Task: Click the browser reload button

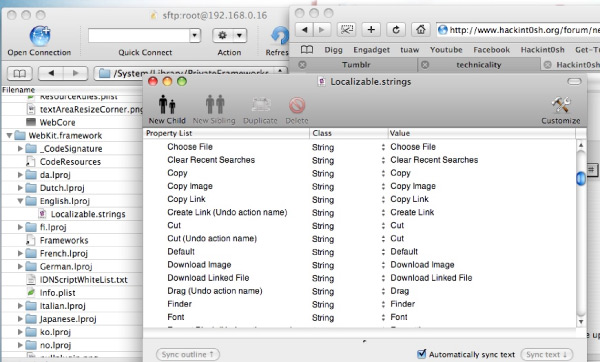Action: point(396,29)
